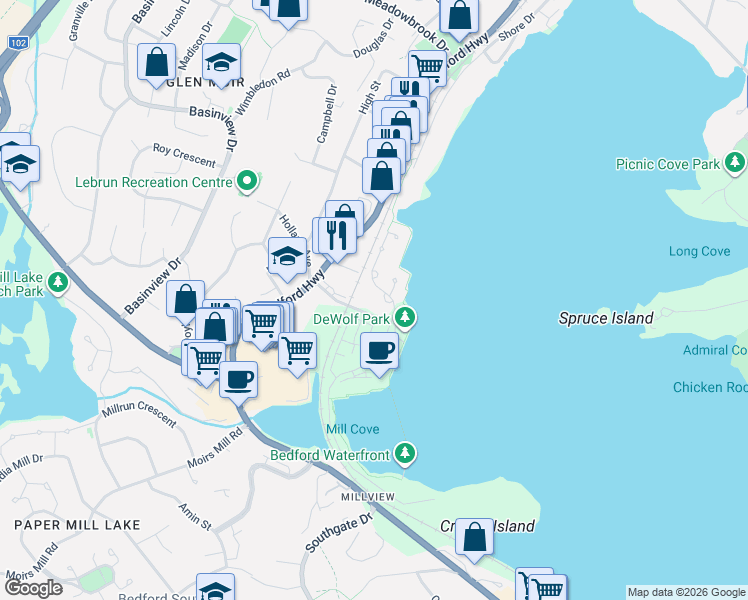The image size is (748, 600).
Task: Select the Bedford Waterfront park icon
Action: pos(405,455)
